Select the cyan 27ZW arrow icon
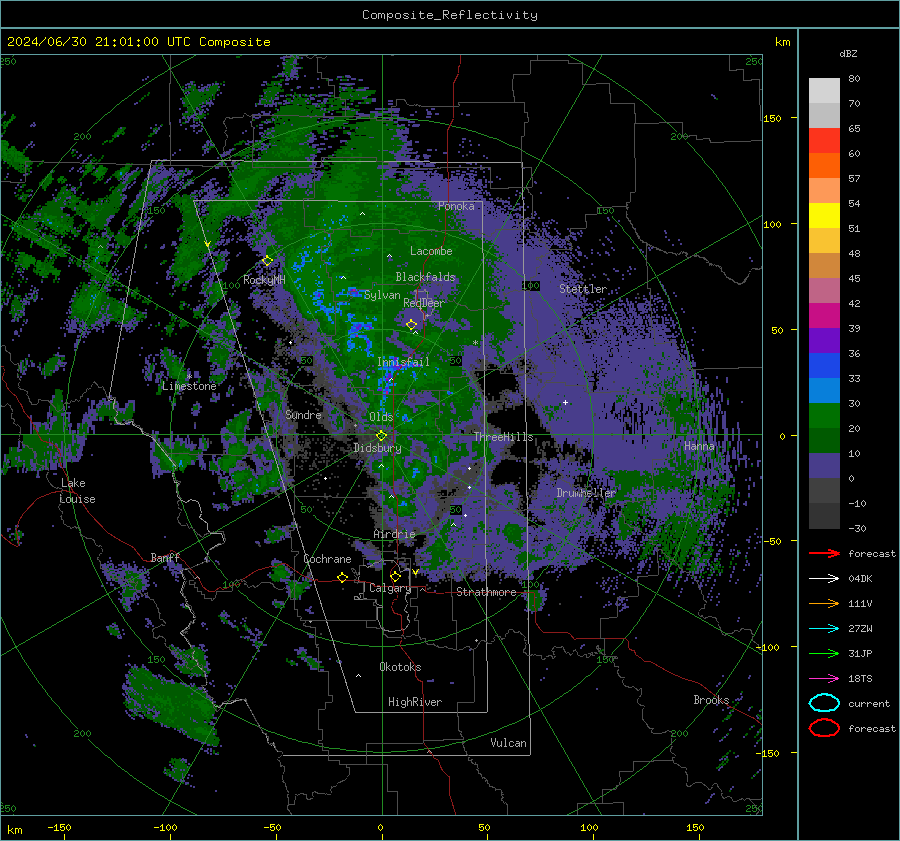 pos(824,629)
